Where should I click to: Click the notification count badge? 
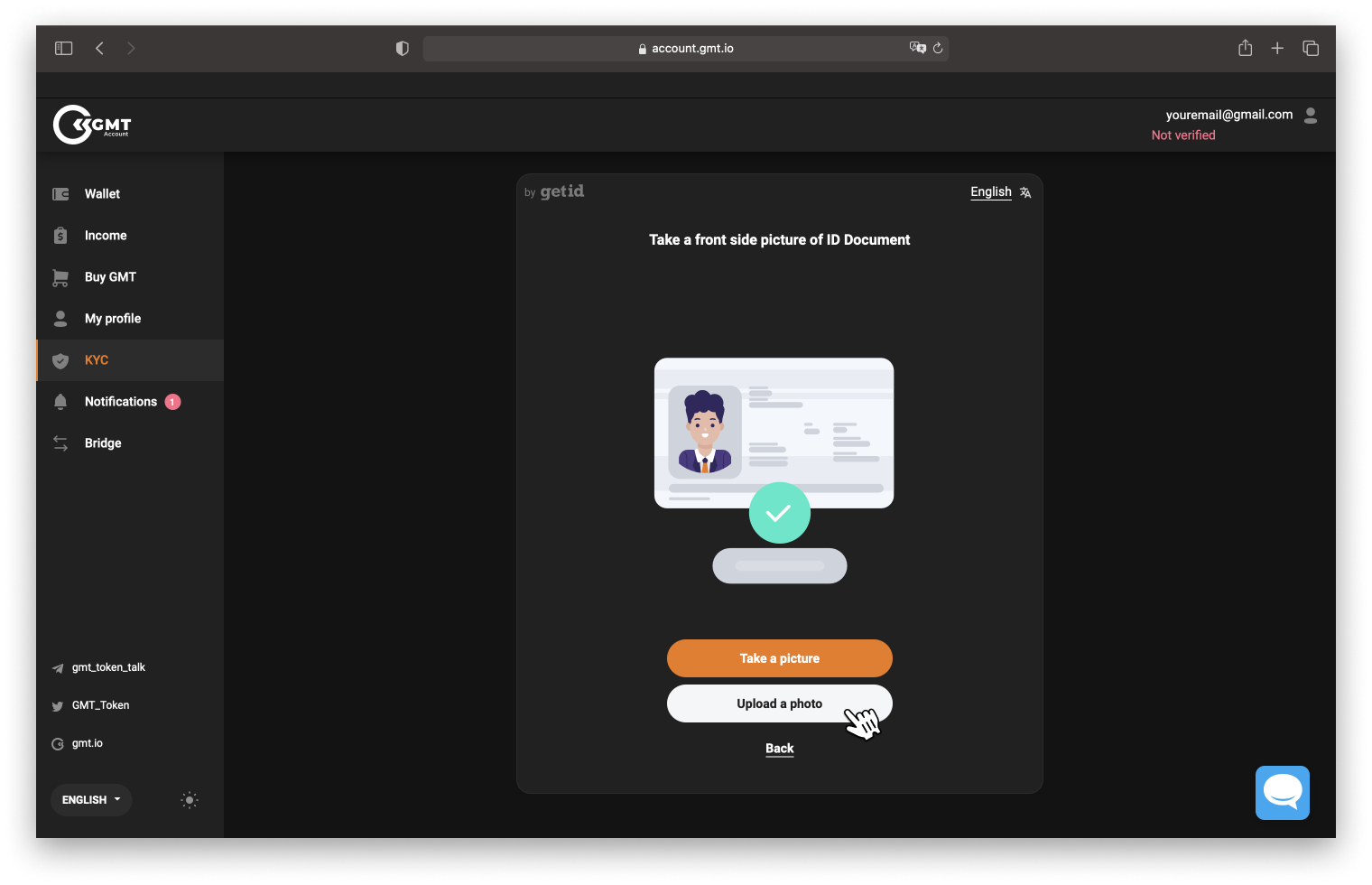[x=172, y=402]
